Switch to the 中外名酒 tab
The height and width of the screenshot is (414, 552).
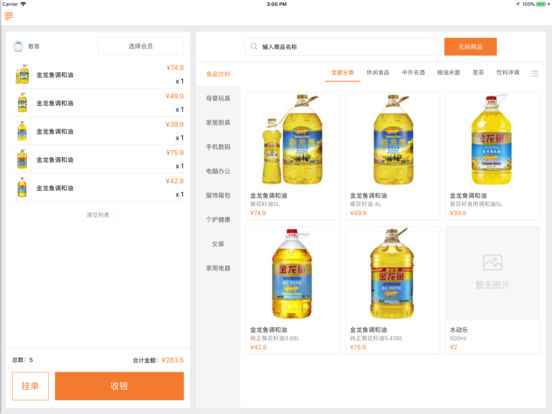413,73
